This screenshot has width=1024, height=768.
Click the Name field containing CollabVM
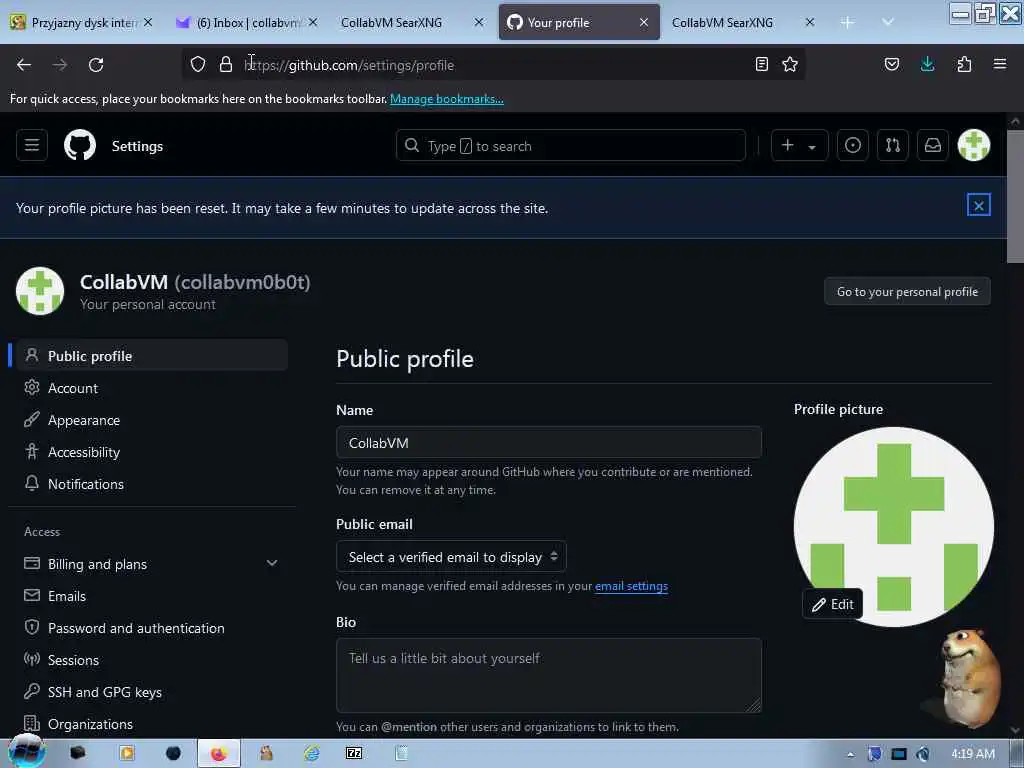click(549, 443)
